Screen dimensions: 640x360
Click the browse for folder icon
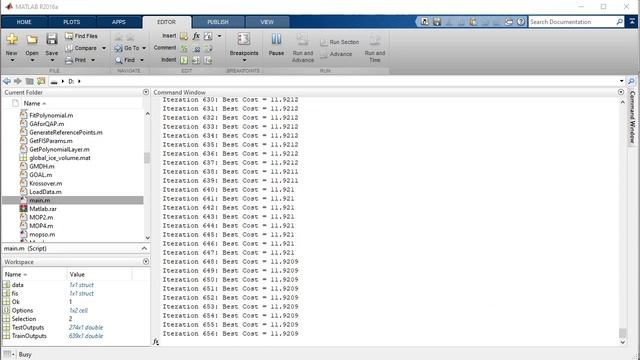point(41,81)
